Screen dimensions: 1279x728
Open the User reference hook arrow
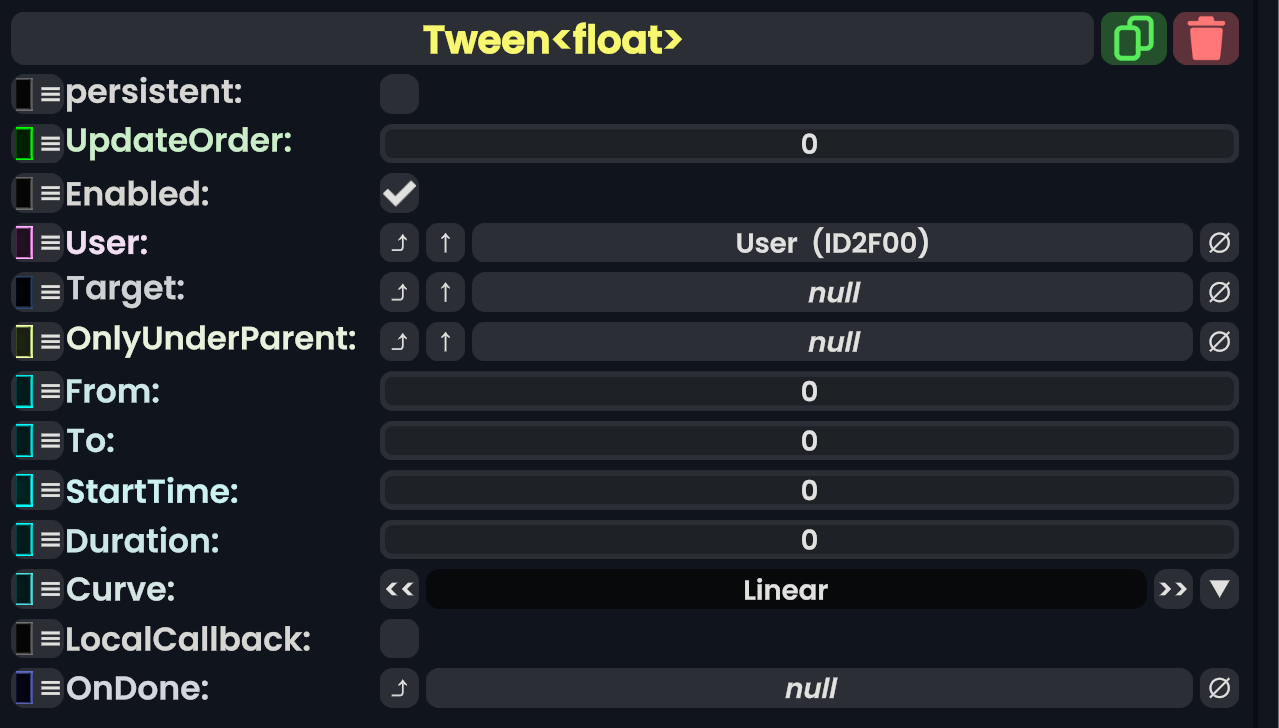[399, 243]
